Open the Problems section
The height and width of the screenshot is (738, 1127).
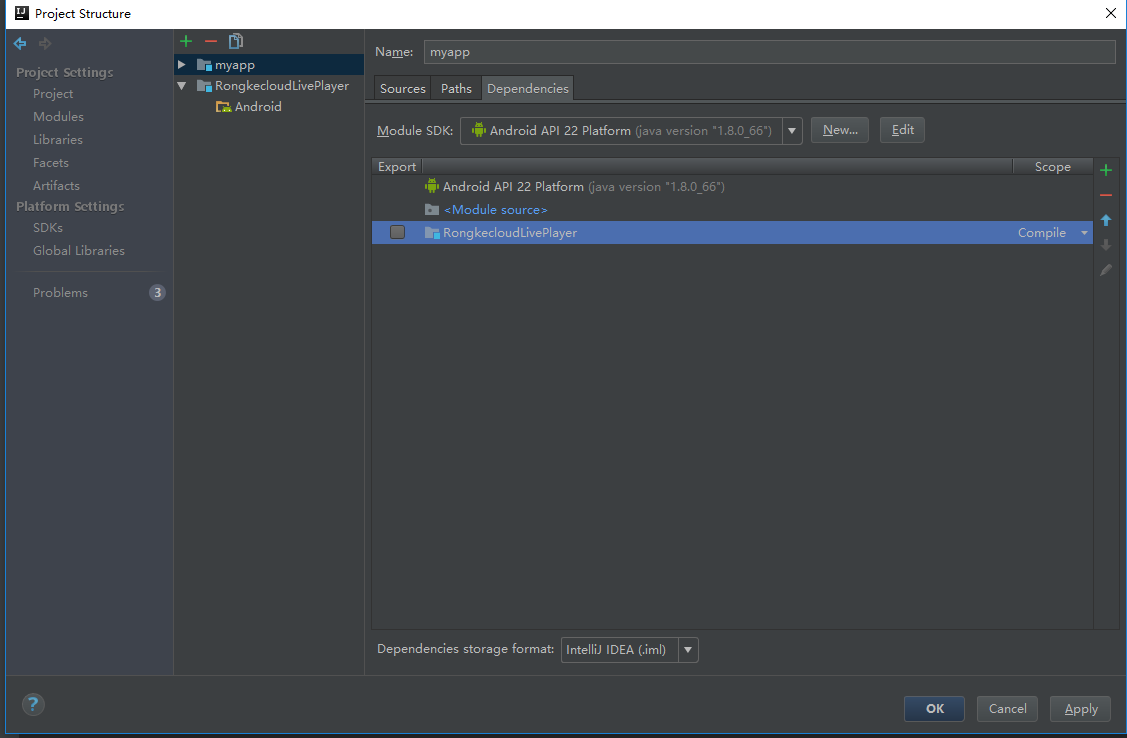[60, 292]
